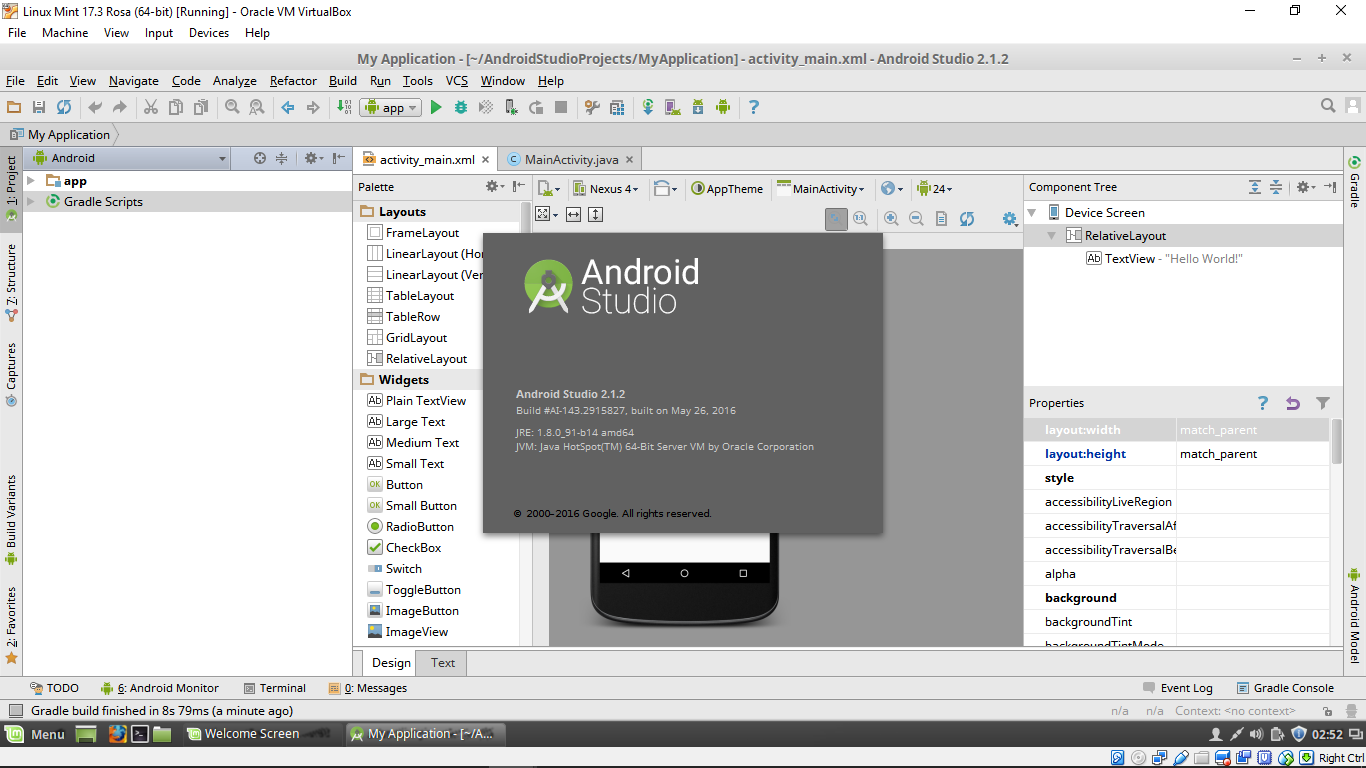Screen dimensions: 1366x768
Task: Collapse RelativeLayout in Component Tree
Action: [1052, 236]
